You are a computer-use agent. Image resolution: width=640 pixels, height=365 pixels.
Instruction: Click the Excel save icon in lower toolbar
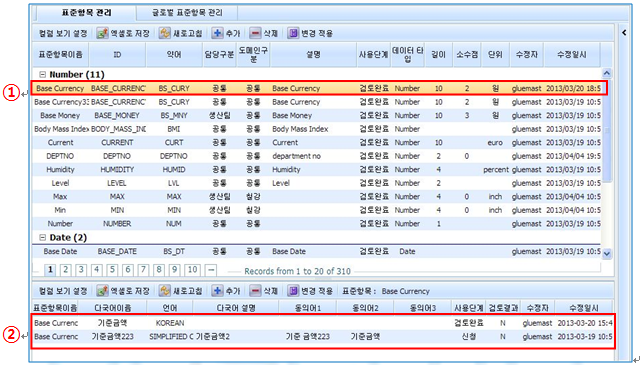pos(102,291)
